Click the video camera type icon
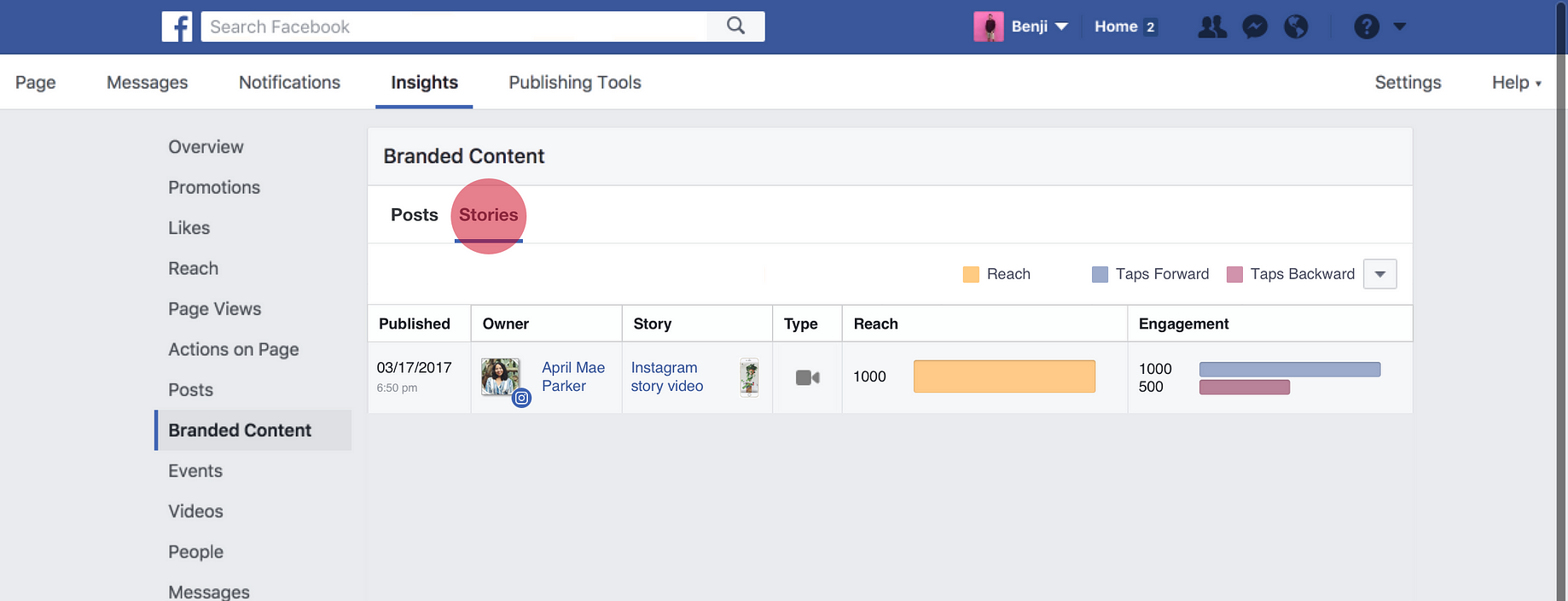 tap(807, 377)
